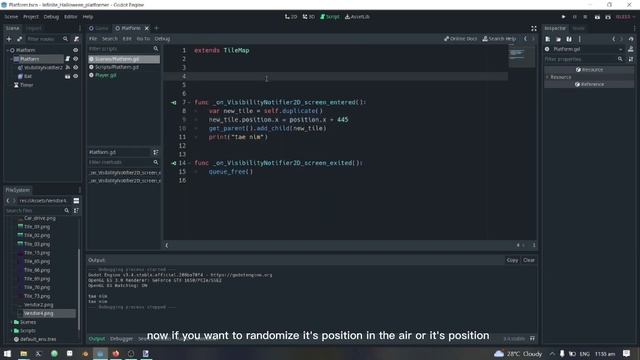Open the script editor File menu

click(x=93, y=39)
